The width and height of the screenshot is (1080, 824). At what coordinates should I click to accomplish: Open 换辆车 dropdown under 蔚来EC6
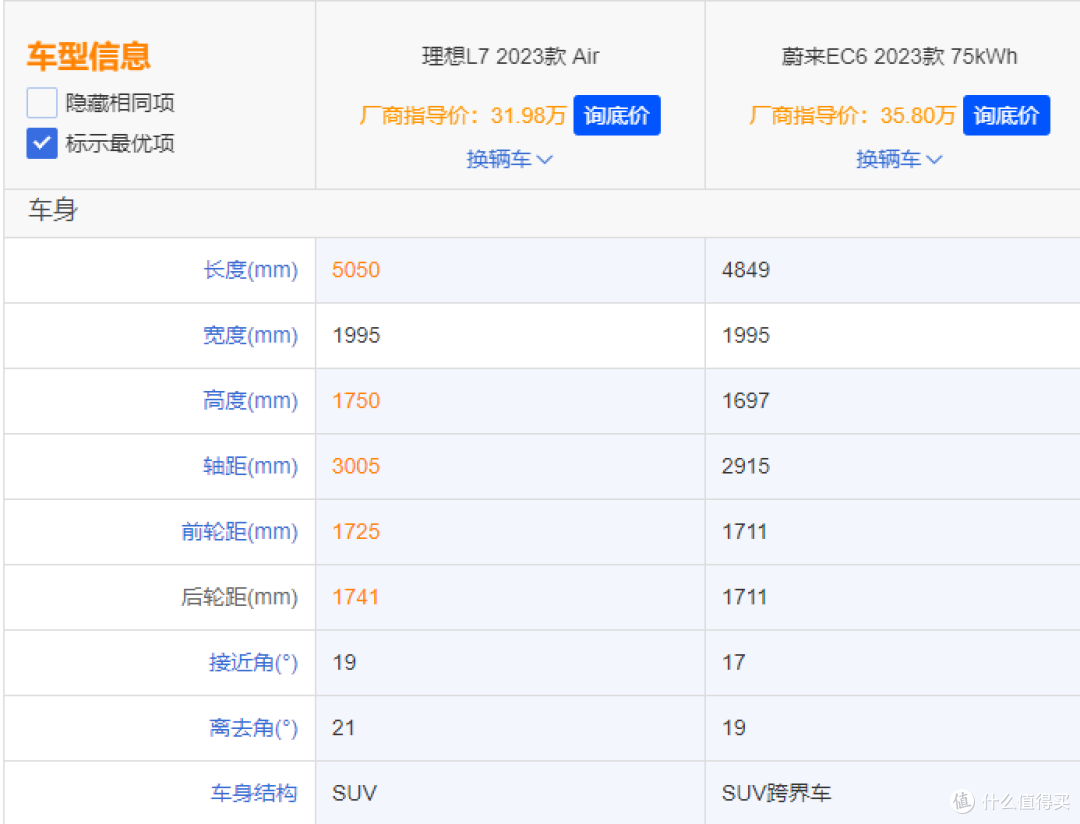tap(899, 159)
